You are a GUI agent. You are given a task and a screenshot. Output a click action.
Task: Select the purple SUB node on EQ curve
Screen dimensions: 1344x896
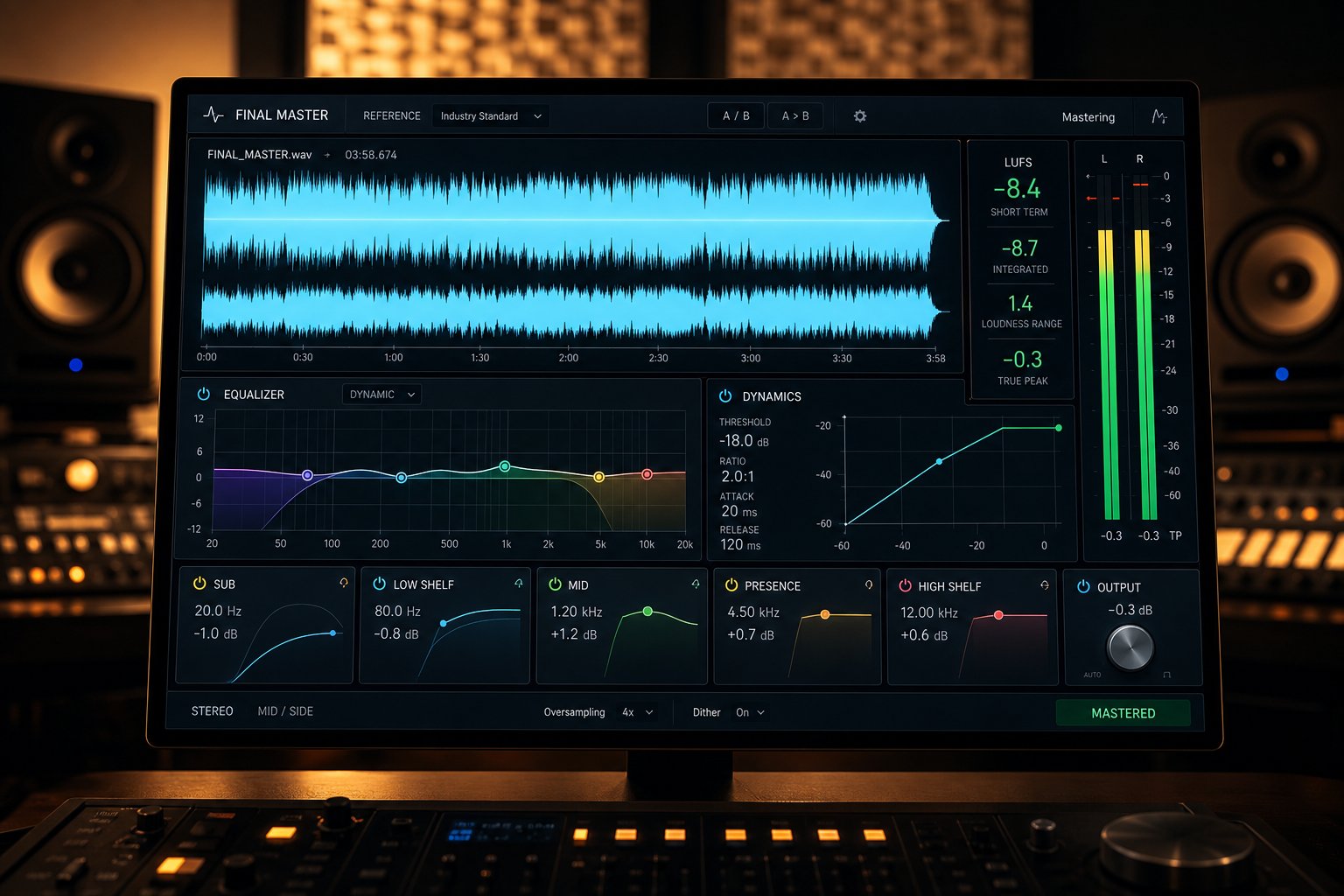point(307,475)
